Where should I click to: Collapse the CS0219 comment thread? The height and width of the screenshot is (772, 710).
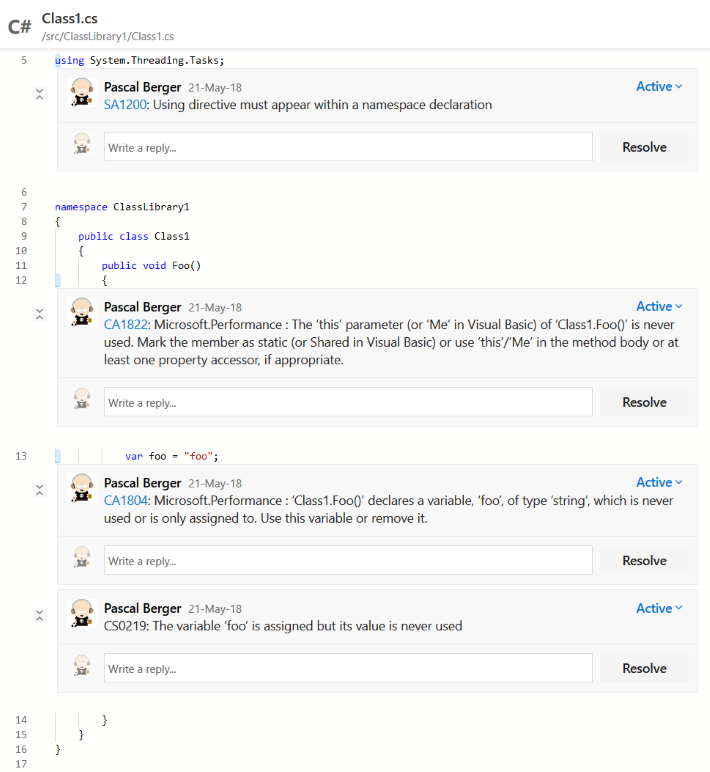(39, 615)
